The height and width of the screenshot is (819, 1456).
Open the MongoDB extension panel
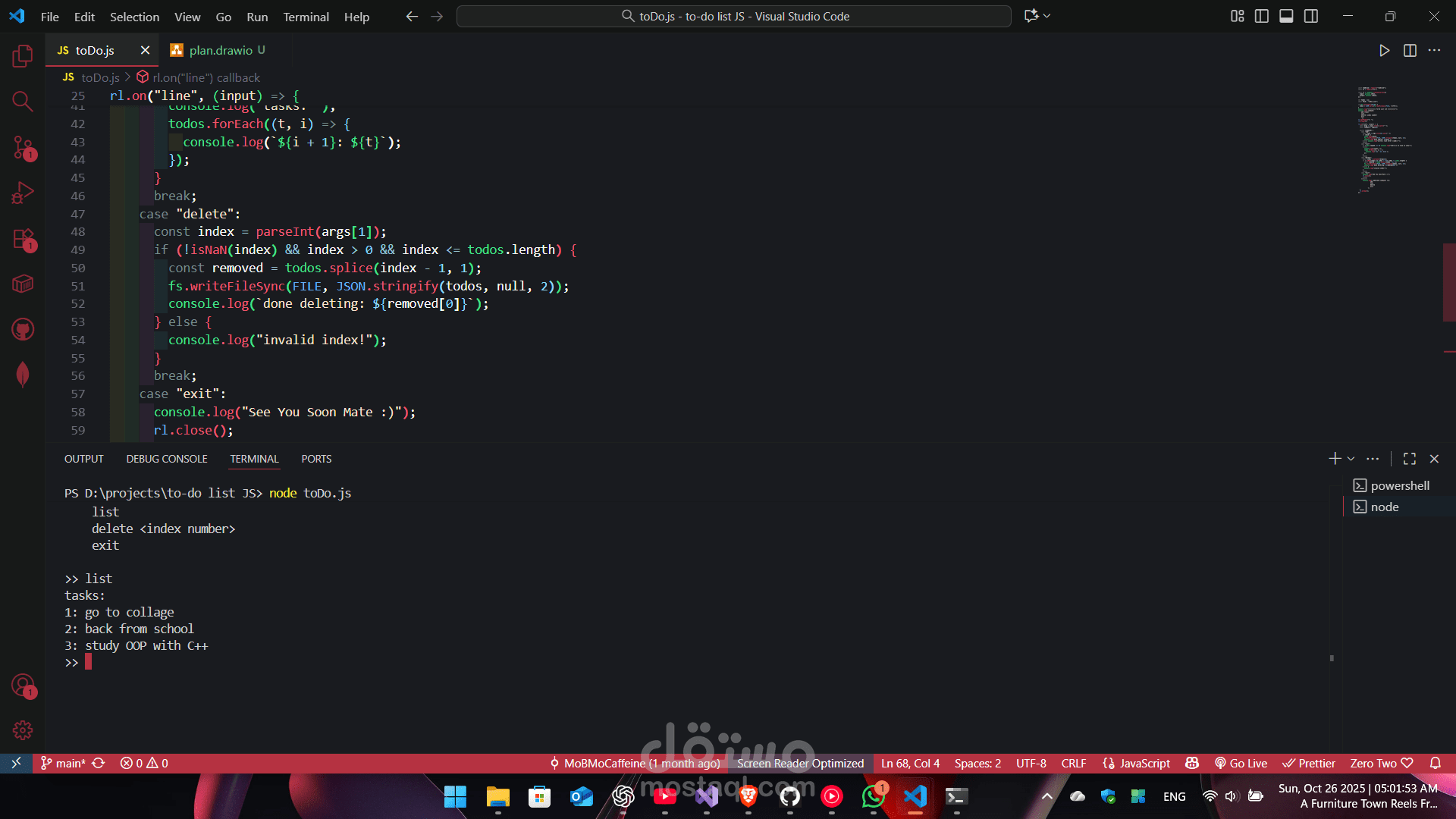pyautogui.click(x=23, y=374)
